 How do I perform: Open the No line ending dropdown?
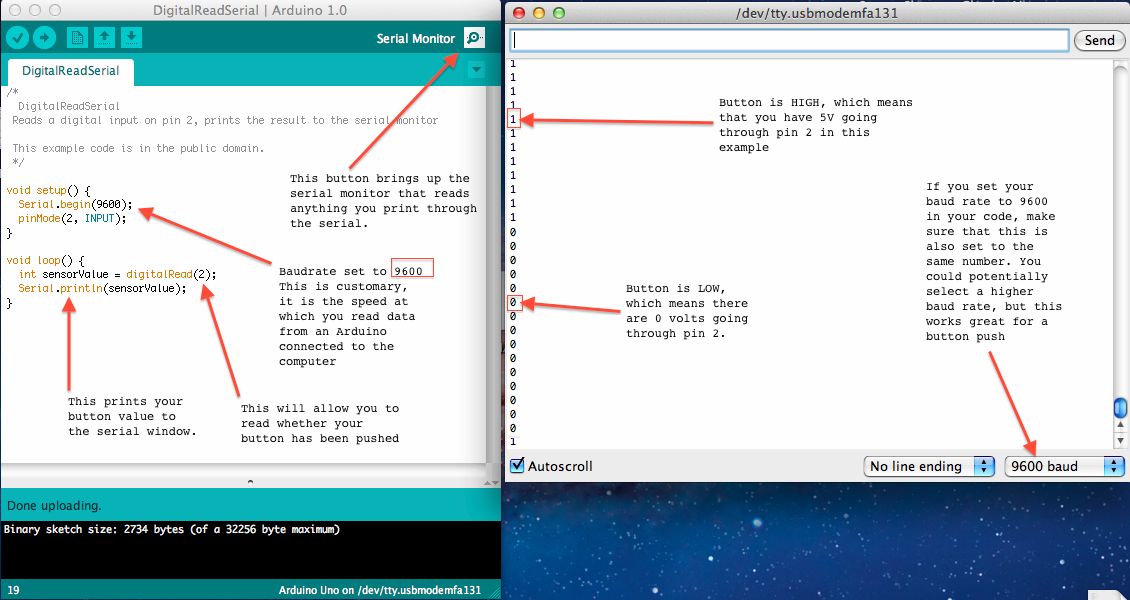tap(929, 467)
